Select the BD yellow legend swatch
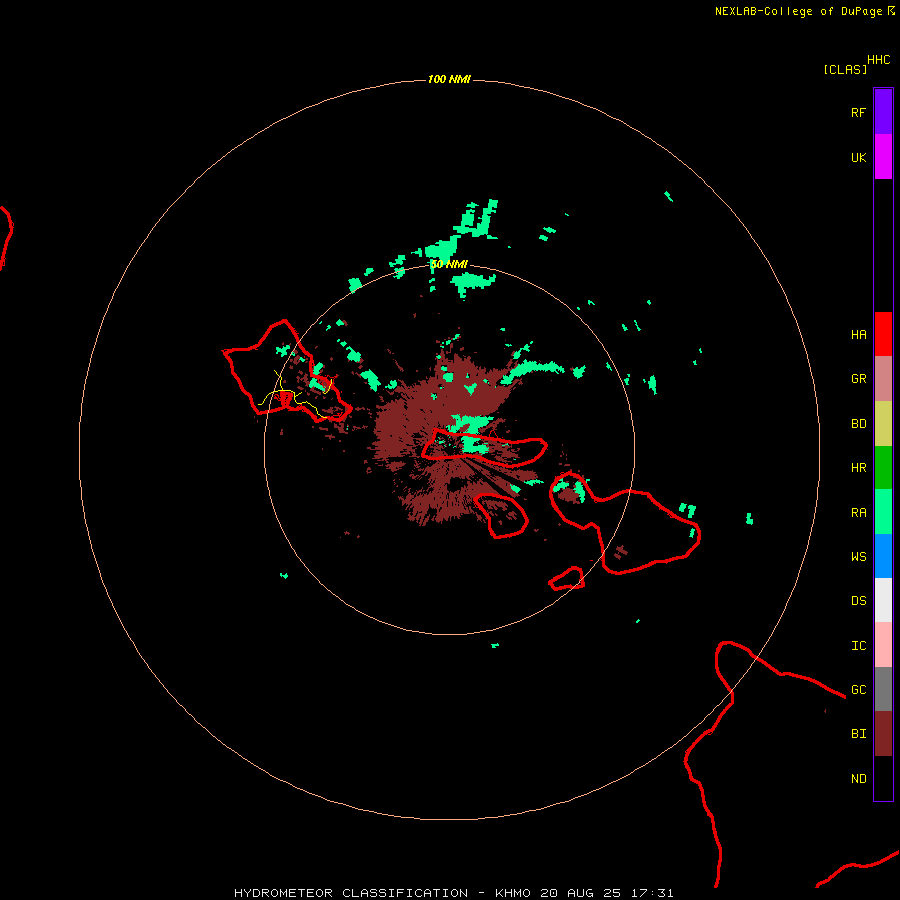The height and width of the screenshot is (900, 900). pyautogui.click(x=883, y=424)
